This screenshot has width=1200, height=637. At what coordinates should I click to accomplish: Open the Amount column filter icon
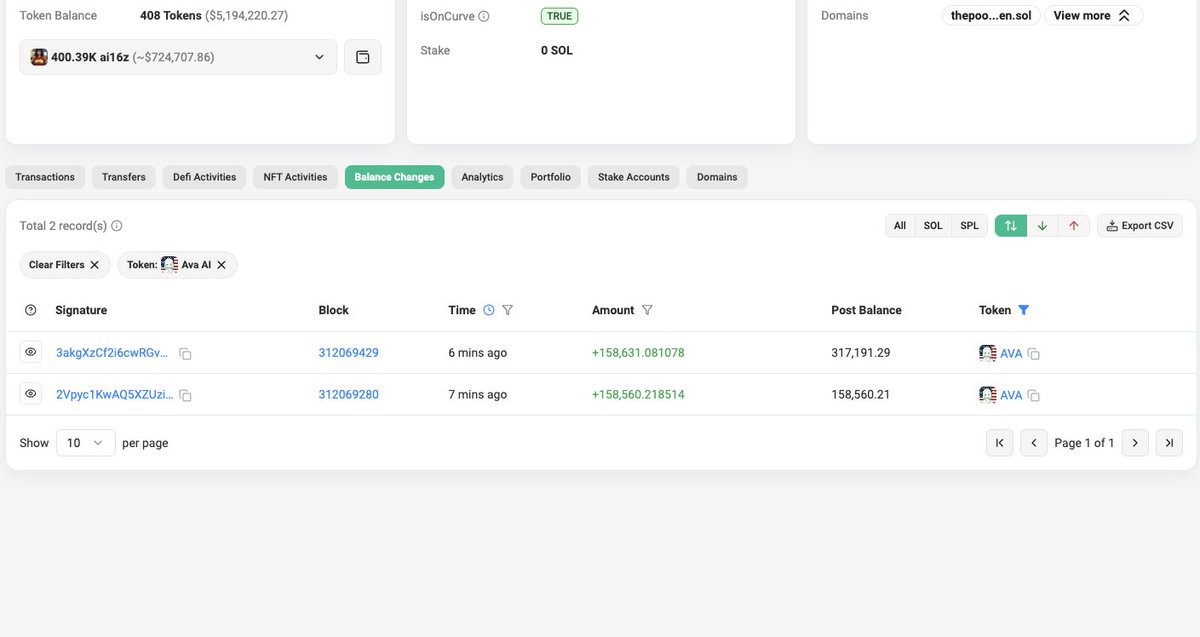click(647, 310)
